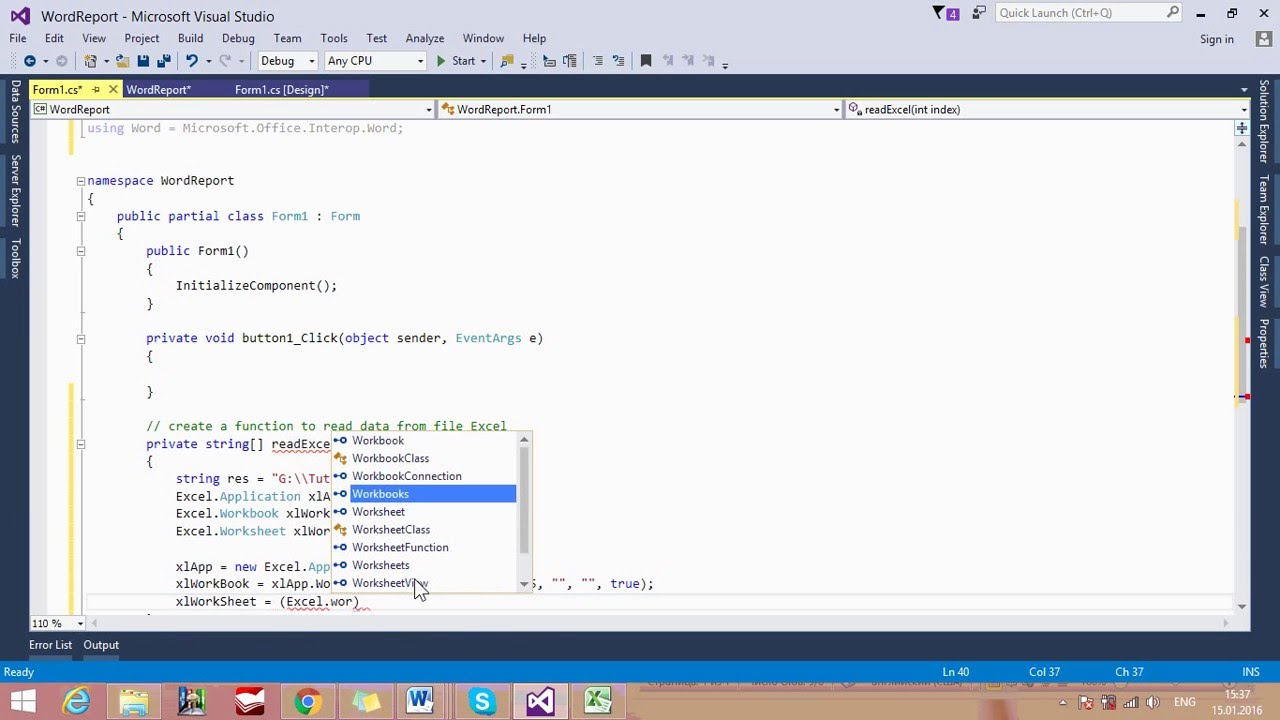Switch to the WordReport* tab
This screenshot has width=1280, height=720.
coord(158,90)
